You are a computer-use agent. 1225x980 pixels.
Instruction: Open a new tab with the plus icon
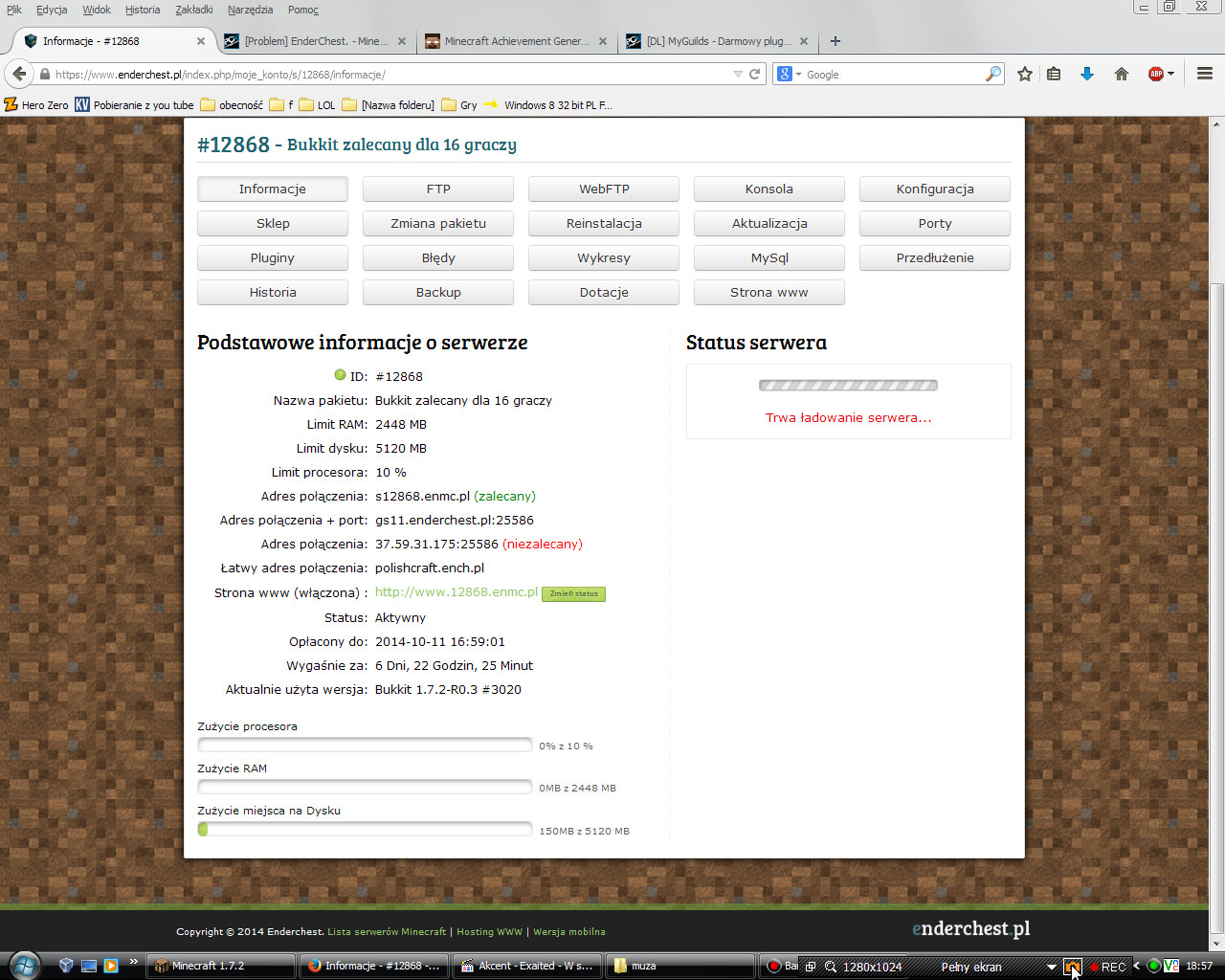835,41
